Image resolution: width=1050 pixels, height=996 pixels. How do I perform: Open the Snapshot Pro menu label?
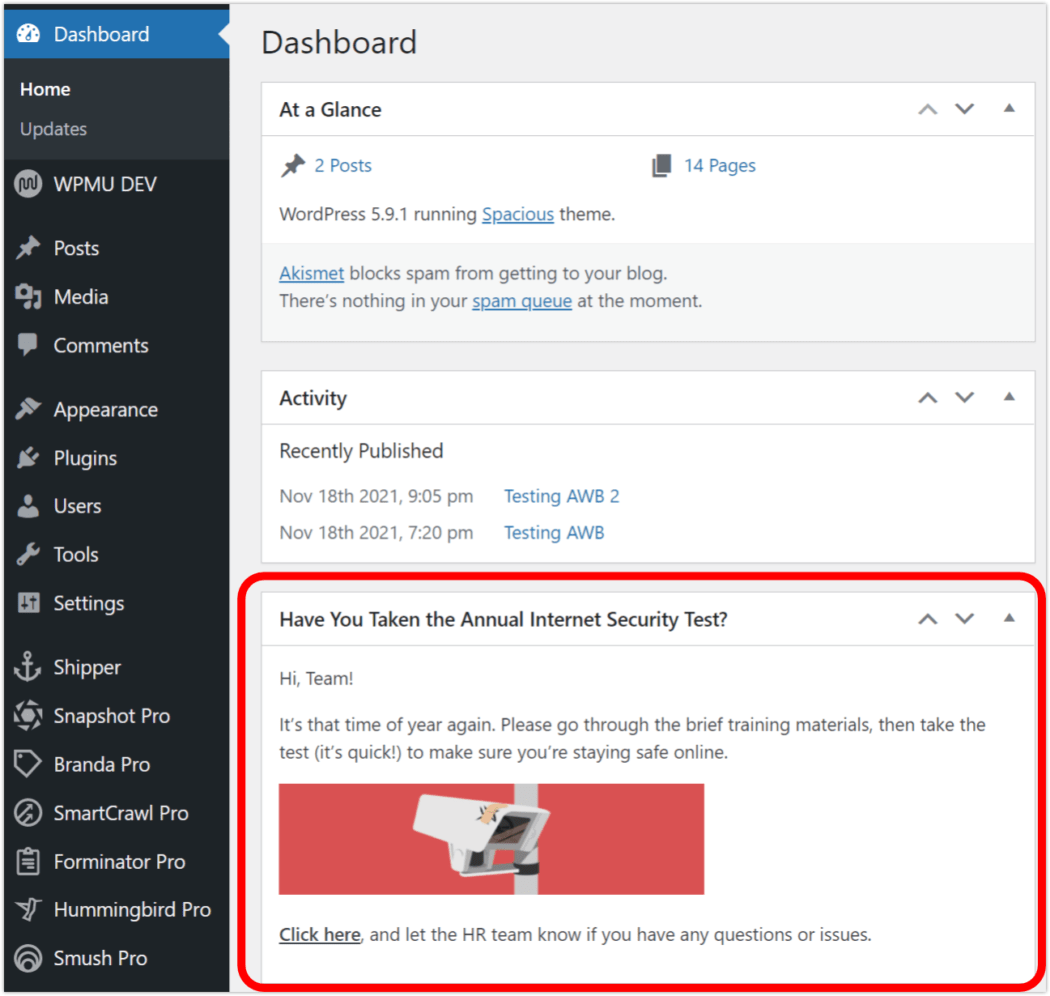(x=111, y=716)
